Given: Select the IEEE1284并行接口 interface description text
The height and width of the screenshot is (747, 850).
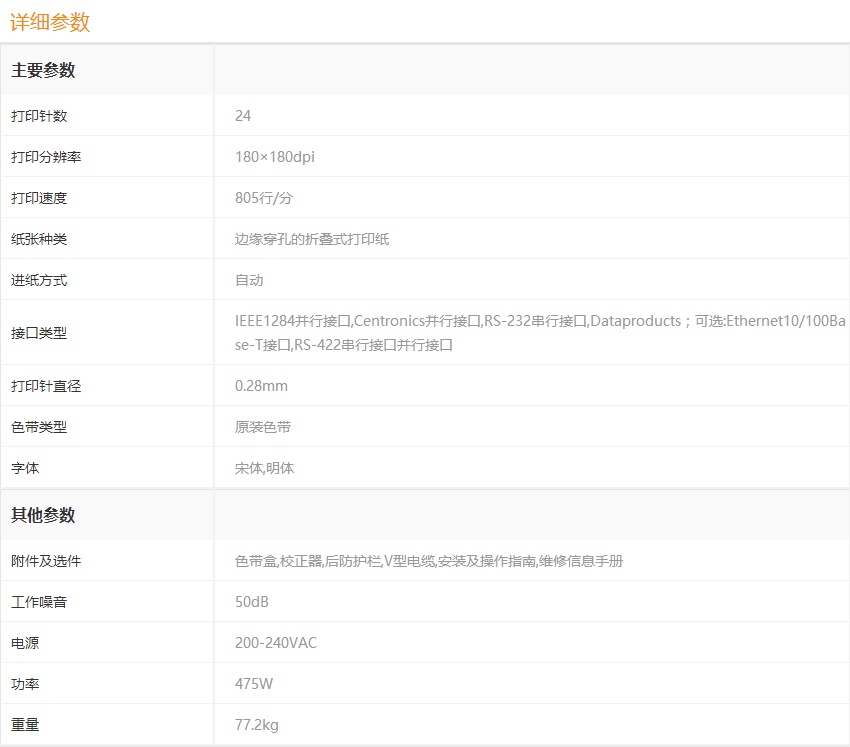Looking at the screenshot, I should pyautogui.click(x=293, y=321).
